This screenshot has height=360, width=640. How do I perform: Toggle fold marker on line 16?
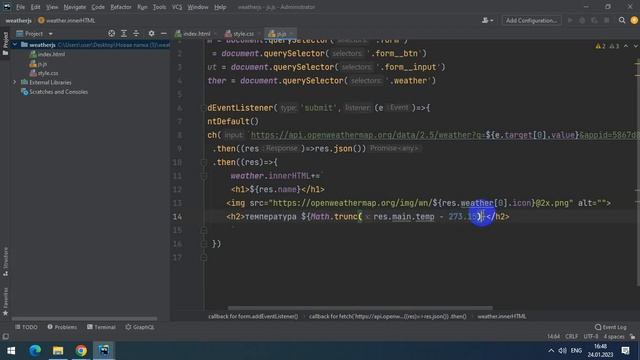(204, 244)
